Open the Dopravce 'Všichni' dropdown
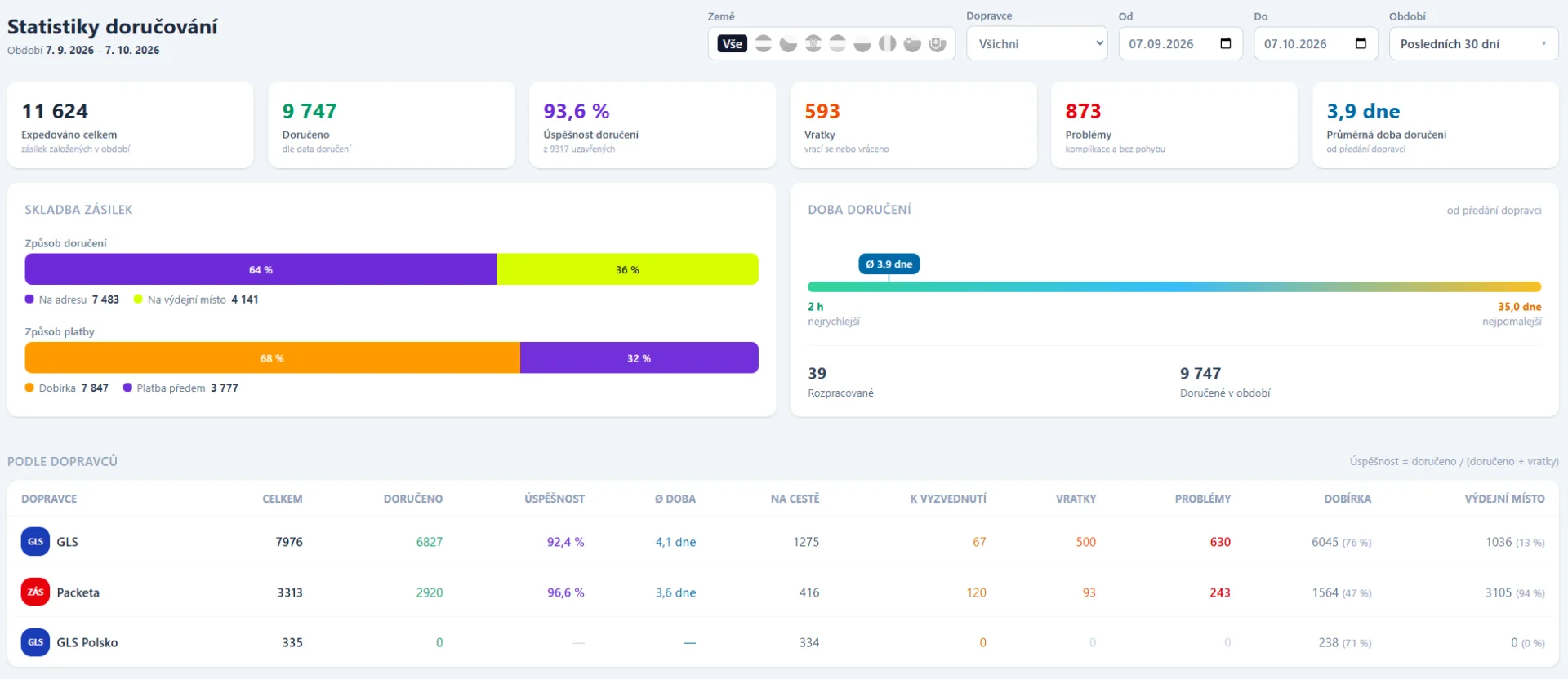Viewport: 1568px width, 679px height. pos(1037,43)
